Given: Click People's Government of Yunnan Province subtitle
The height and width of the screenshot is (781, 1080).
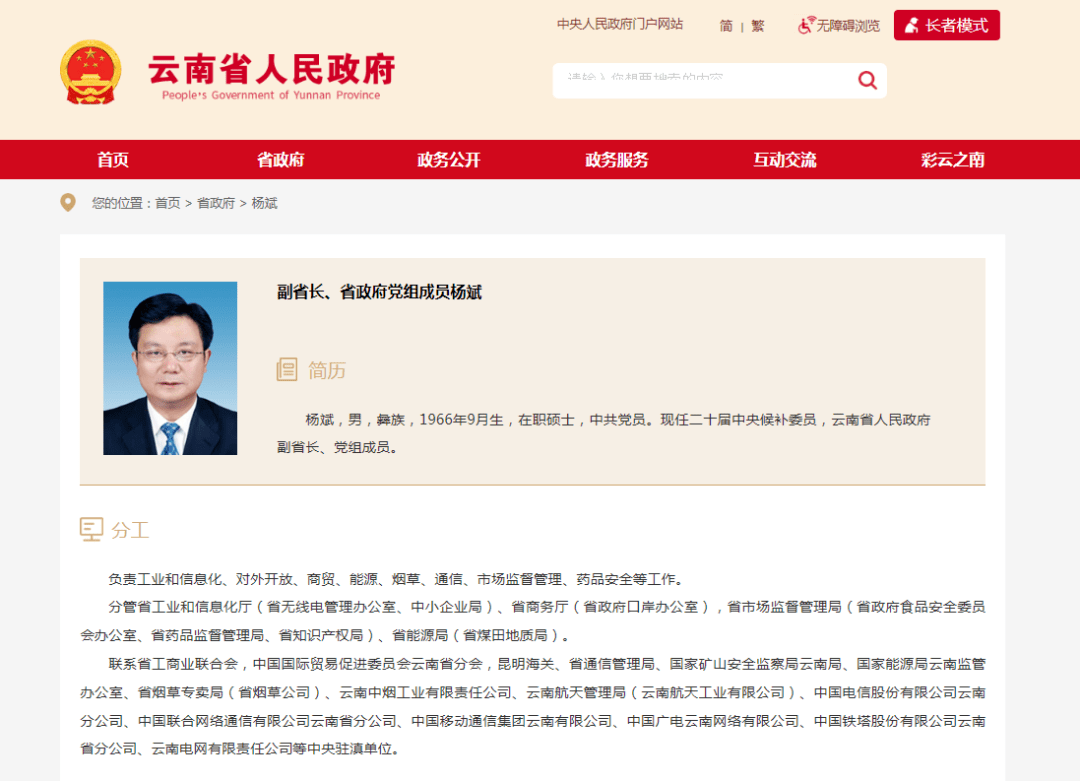Looking at the screenshot, I should click(x=271, y=95).
